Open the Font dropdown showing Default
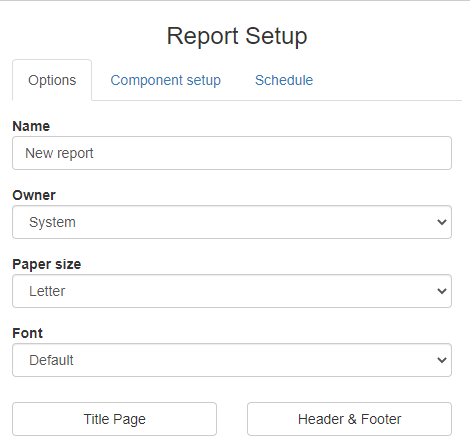470x445 pixels. tap(232, 360)
